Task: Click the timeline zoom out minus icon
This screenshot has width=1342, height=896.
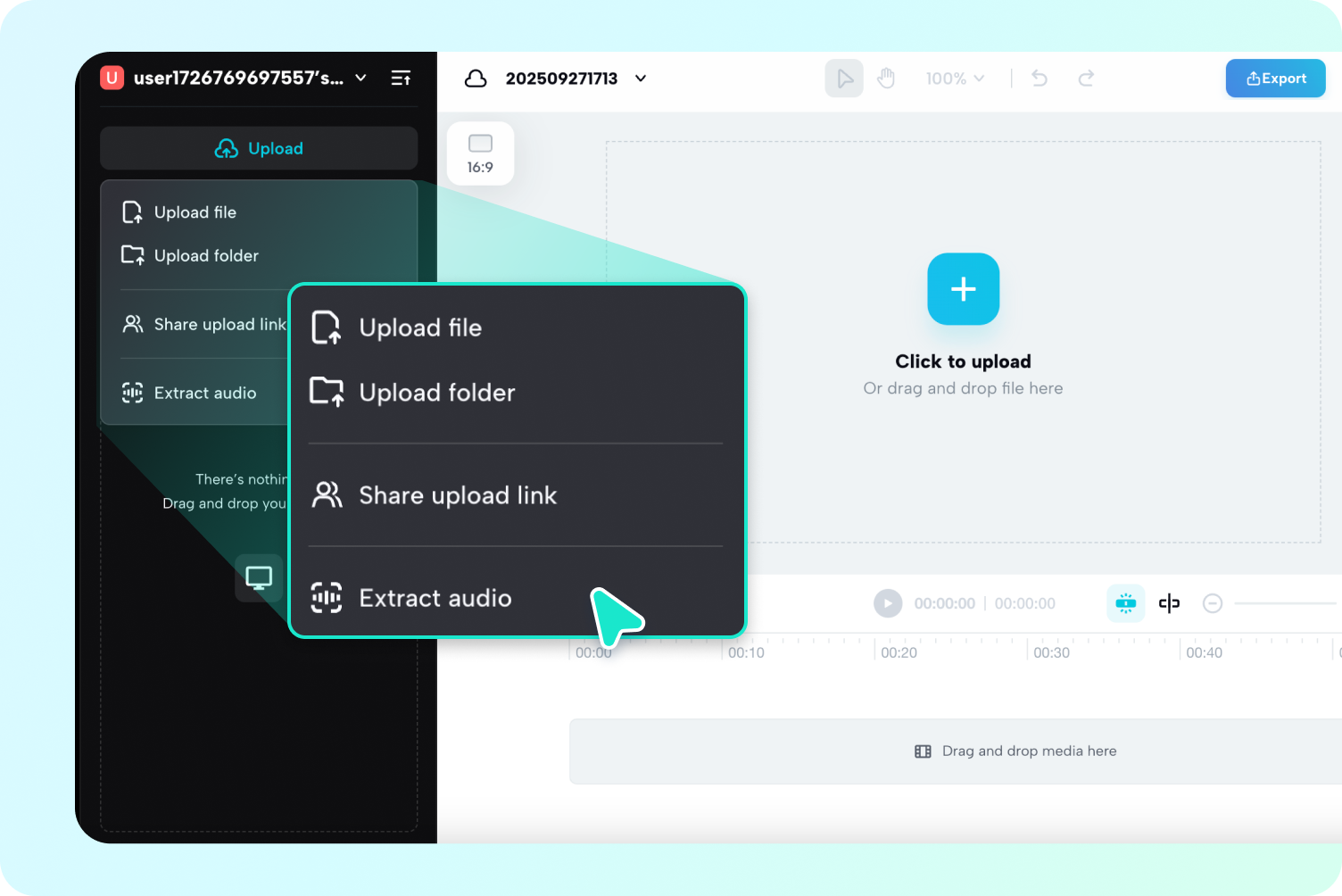Action: click(1213, 603)
